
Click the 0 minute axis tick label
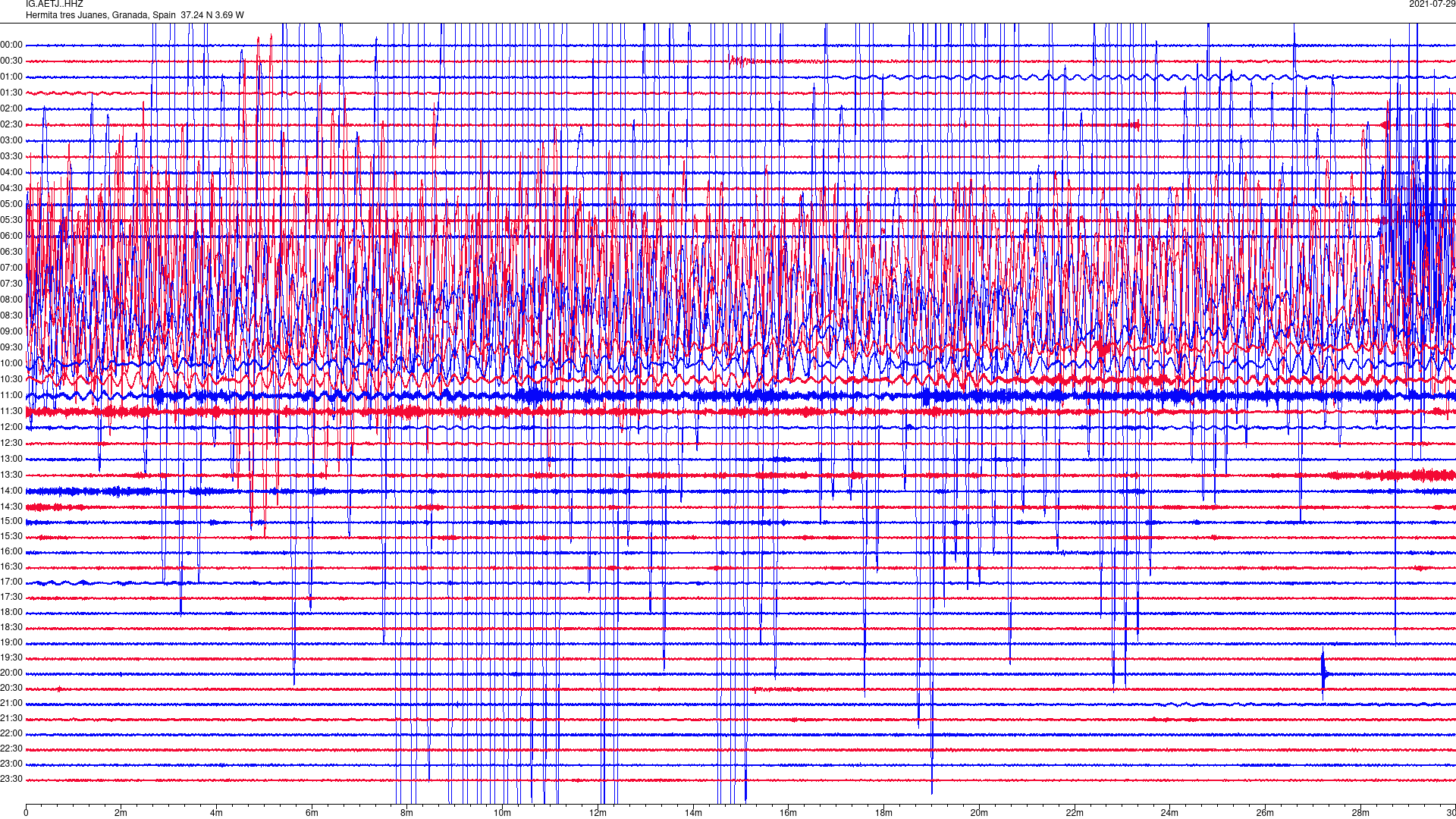[26, 813]
